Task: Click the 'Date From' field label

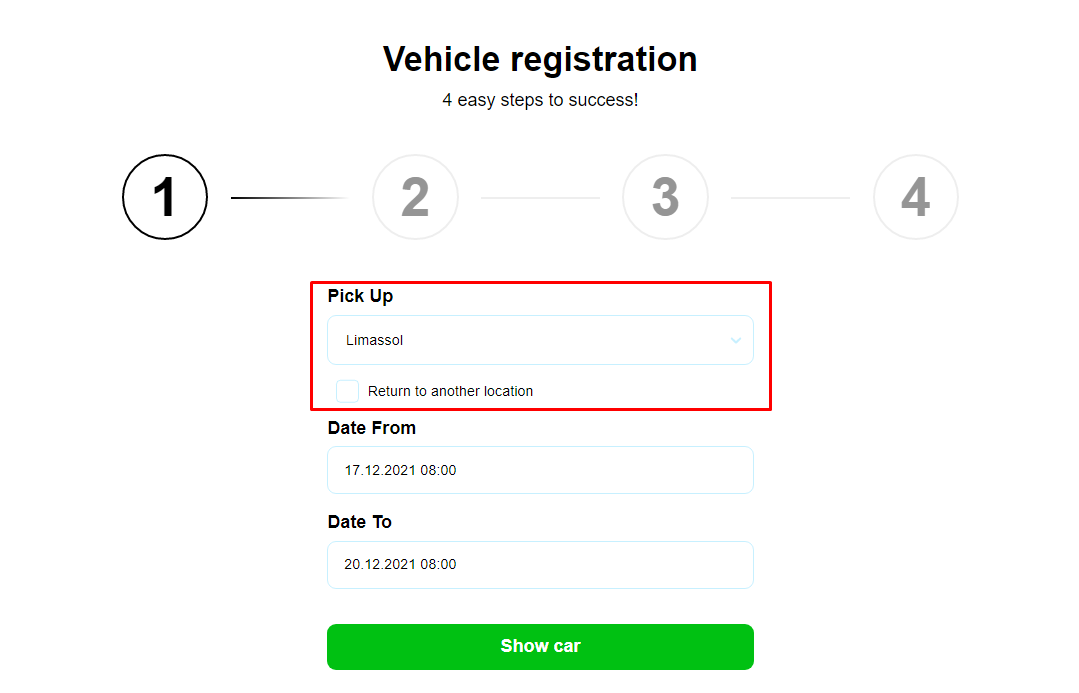Action: pos(371,428)
